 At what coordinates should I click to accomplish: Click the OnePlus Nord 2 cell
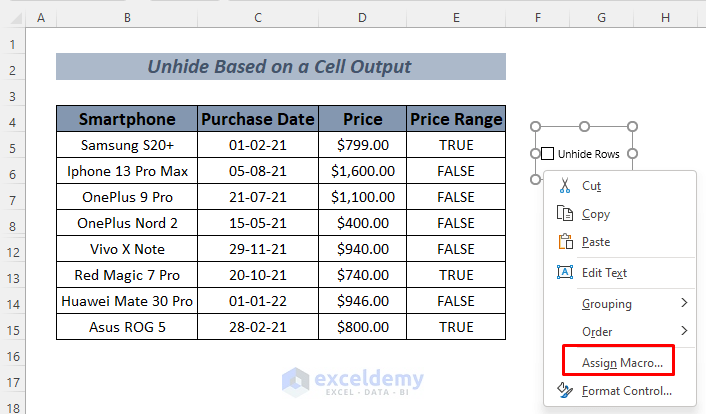(127, 223)
